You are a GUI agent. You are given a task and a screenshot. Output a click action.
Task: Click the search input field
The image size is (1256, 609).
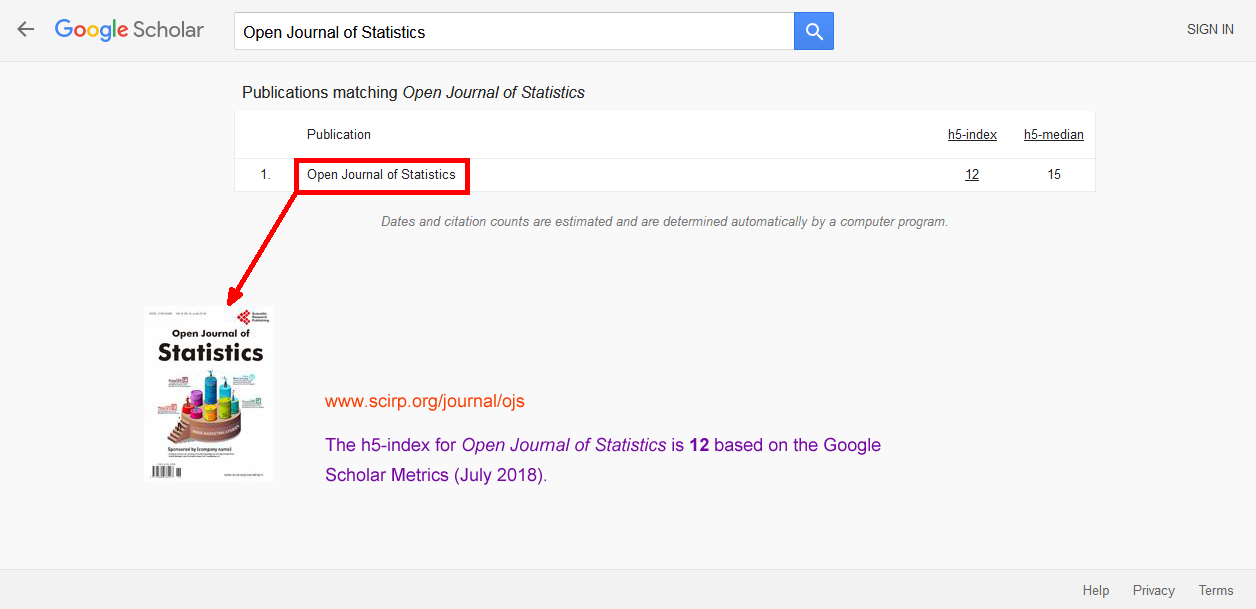pyautogui.click(x=514, y=31)
